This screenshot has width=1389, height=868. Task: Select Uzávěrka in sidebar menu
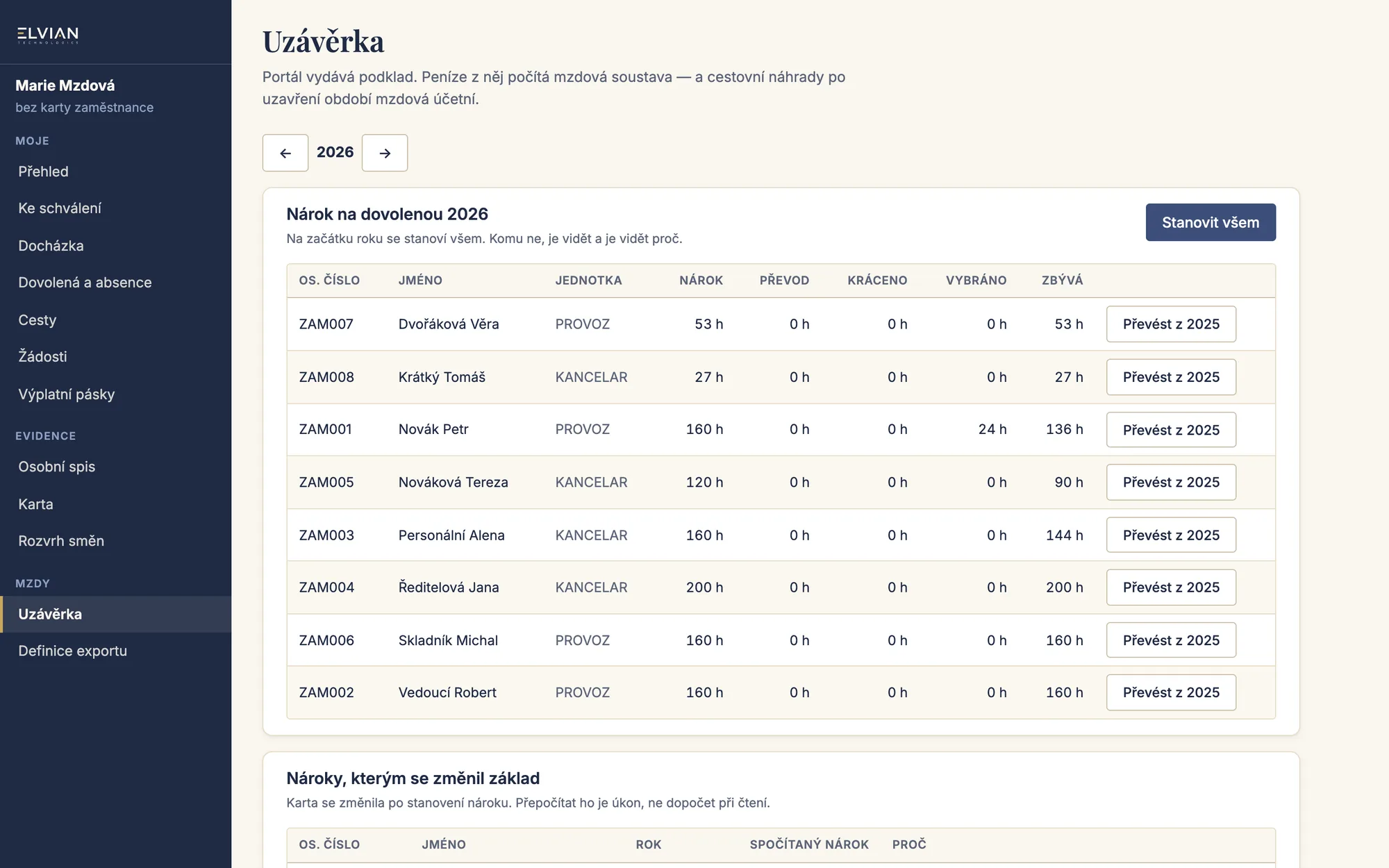[x=115, y=614]
